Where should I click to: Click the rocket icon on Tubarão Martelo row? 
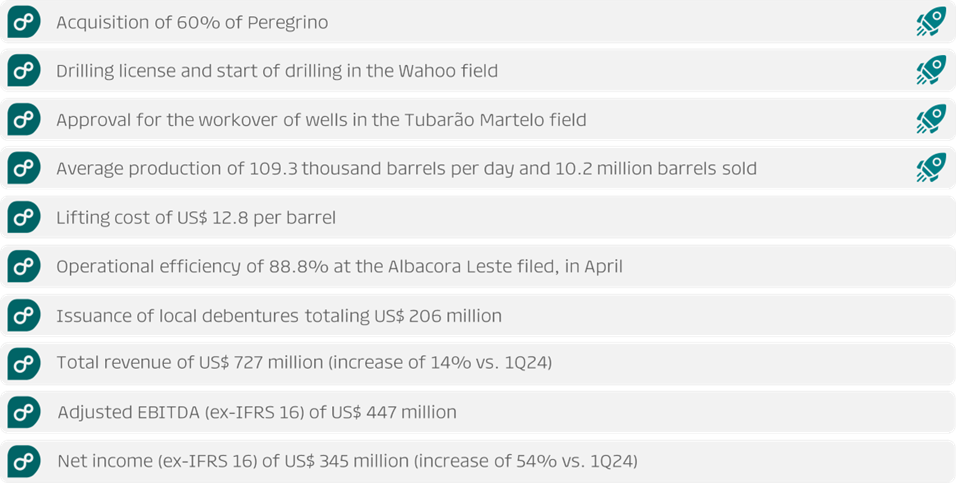(930, 119)
